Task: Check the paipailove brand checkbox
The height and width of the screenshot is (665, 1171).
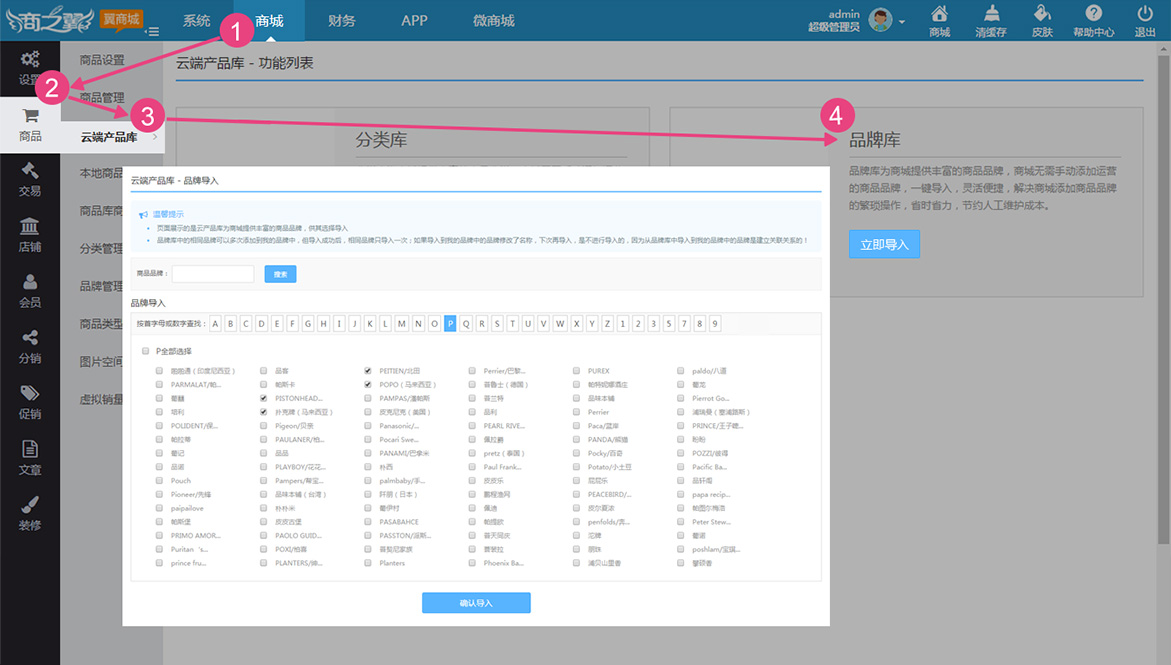Action: 159,508
